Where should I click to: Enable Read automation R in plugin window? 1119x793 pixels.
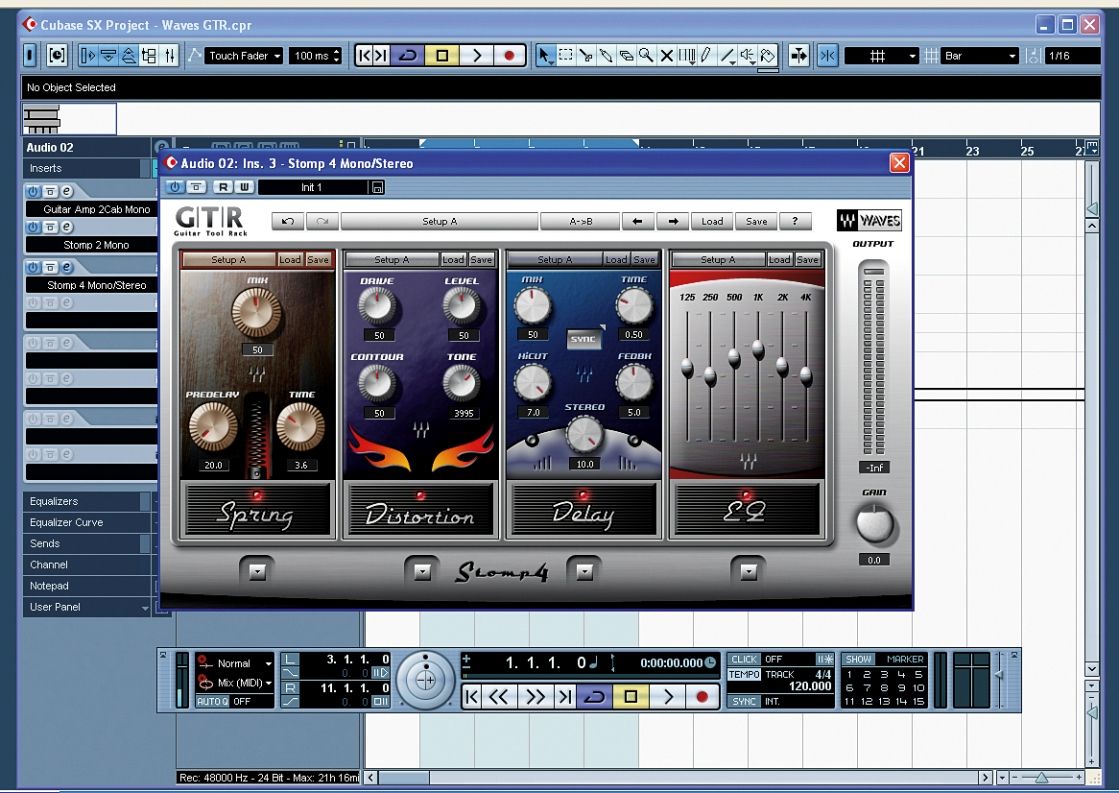(223, 187)
